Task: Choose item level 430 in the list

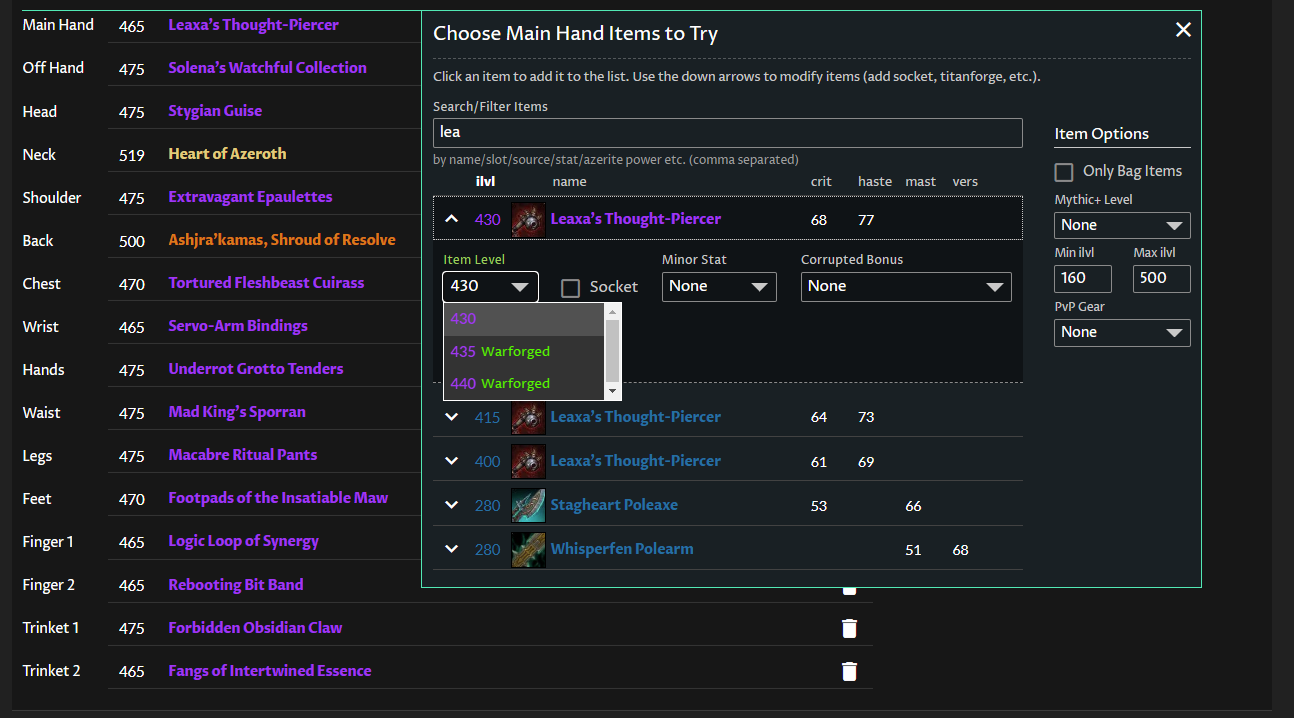Action: coord(524,319)
